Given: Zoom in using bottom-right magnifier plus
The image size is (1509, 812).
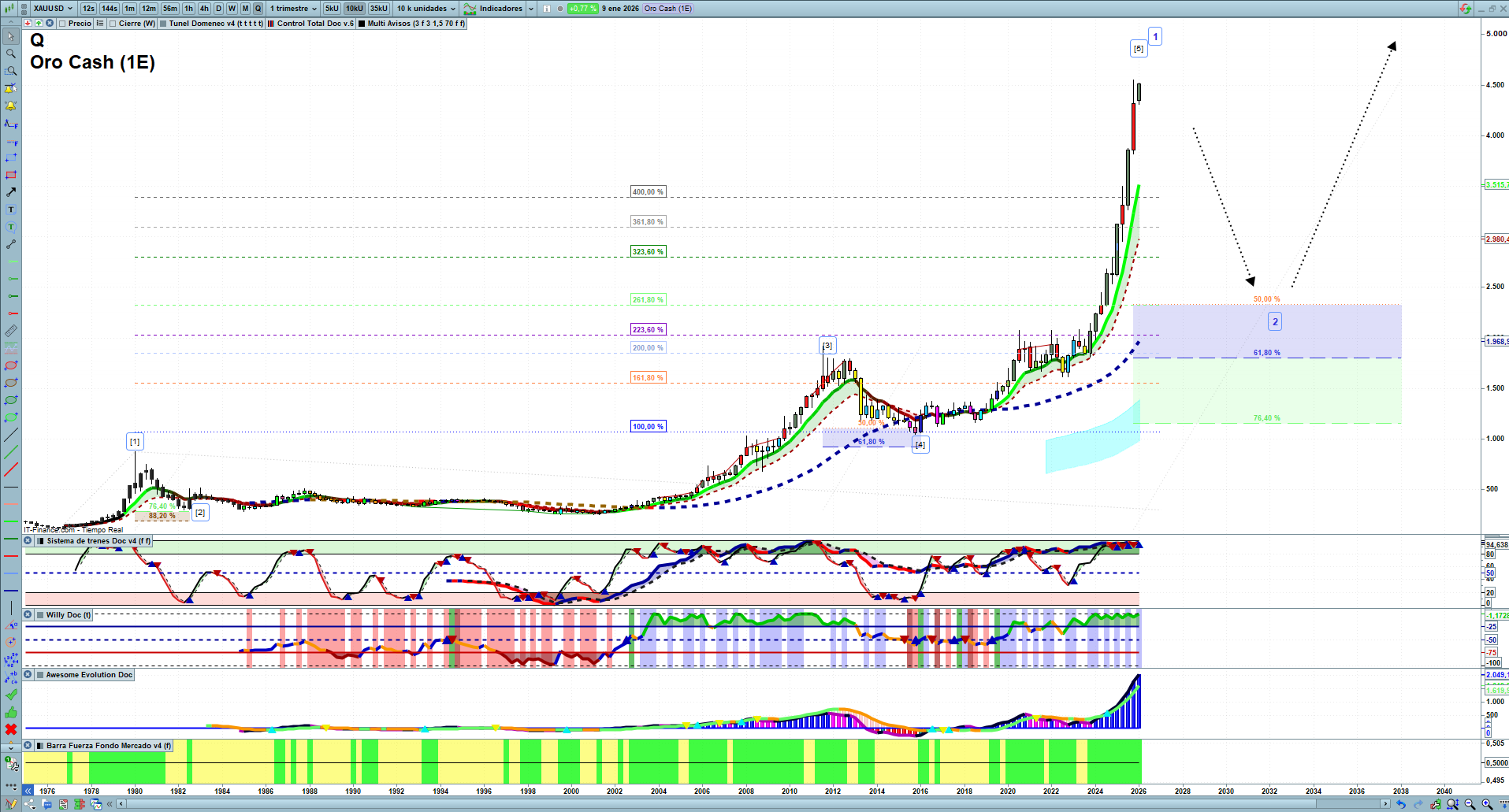Looking at the screenshot, I should [1487, 804].
